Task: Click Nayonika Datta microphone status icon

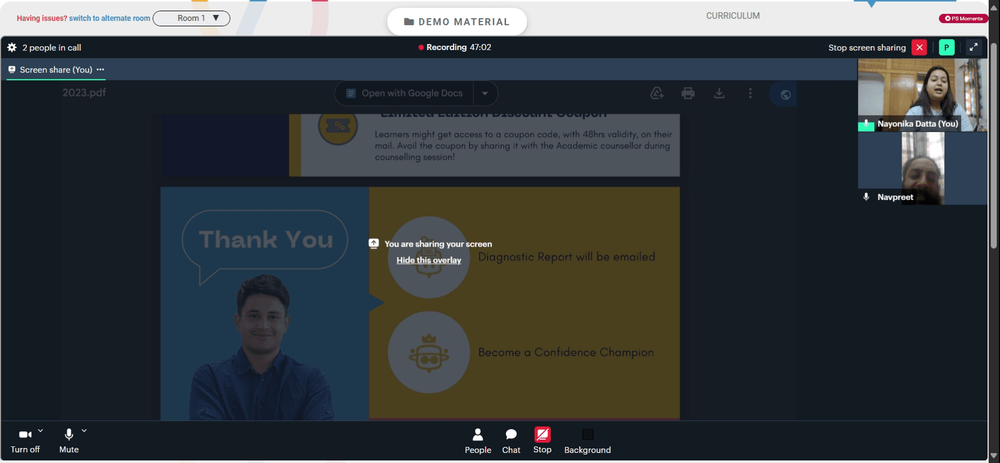Action: click(866, 124)
